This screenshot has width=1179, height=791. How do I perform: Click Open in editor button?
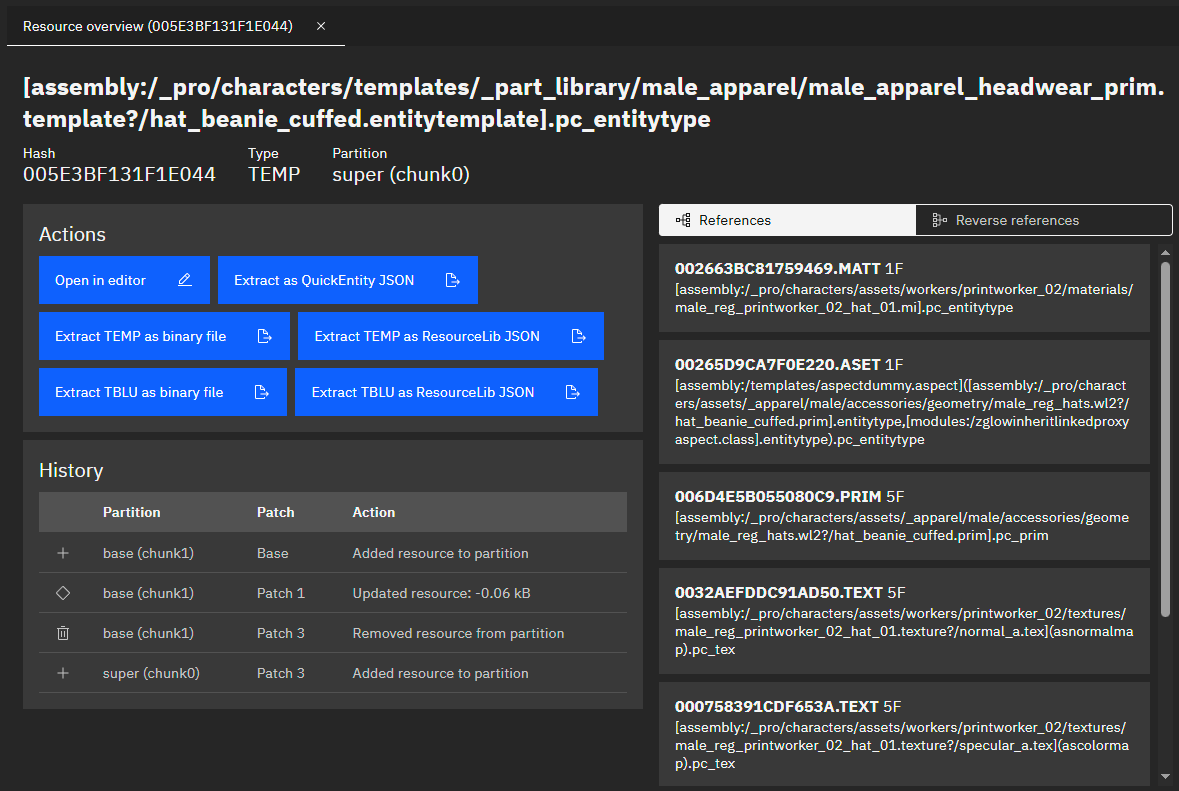[124, 280]
